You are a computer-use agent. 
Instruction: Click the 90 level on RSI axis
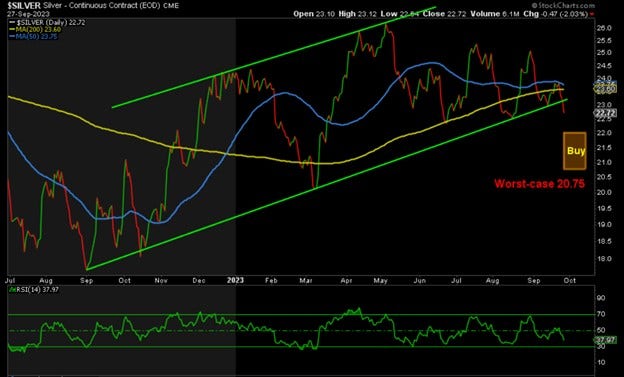click(601, 298)
